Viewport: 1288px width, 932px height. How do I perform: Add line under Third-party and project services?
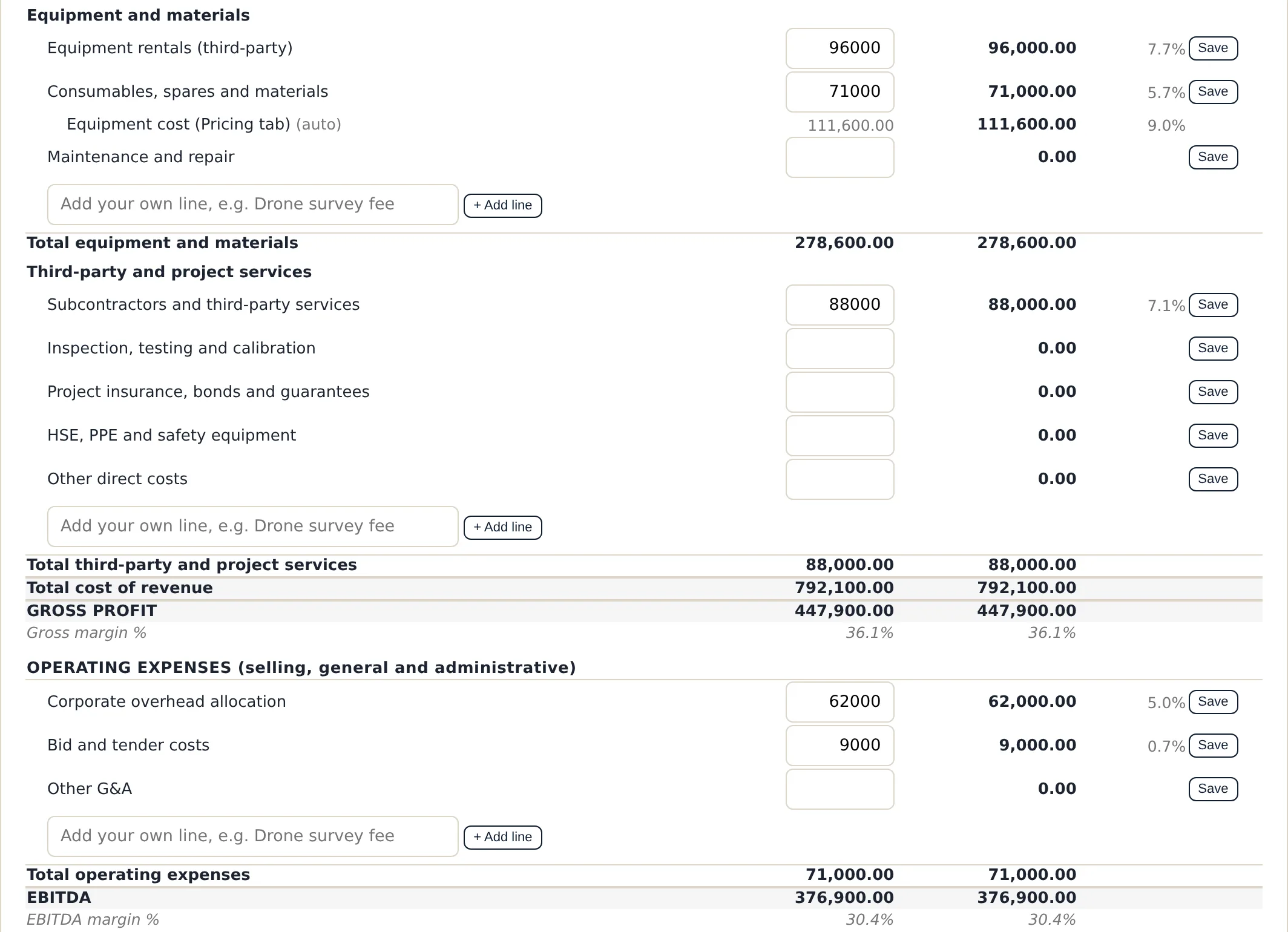(x=502, y=527)
